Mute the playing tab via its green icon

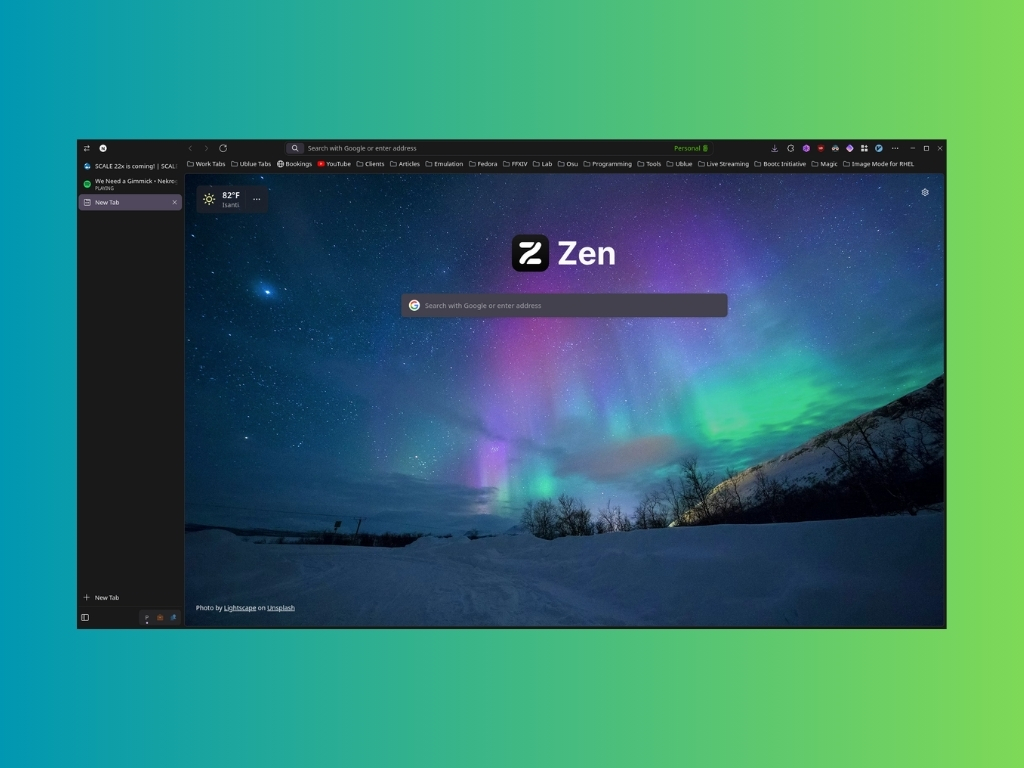[x=87, y=184]
